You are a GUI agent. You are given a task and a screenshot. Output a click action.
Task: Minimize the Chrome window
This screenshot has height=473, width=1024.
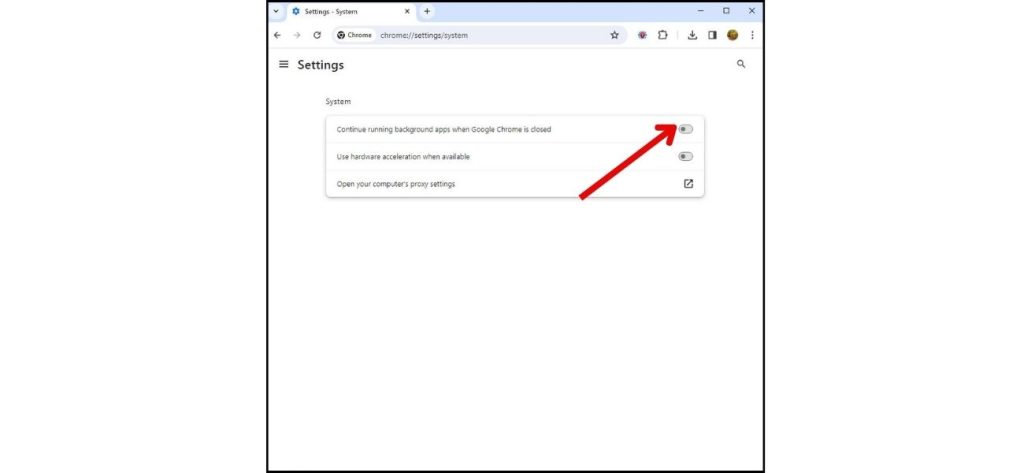pos(701,11)
